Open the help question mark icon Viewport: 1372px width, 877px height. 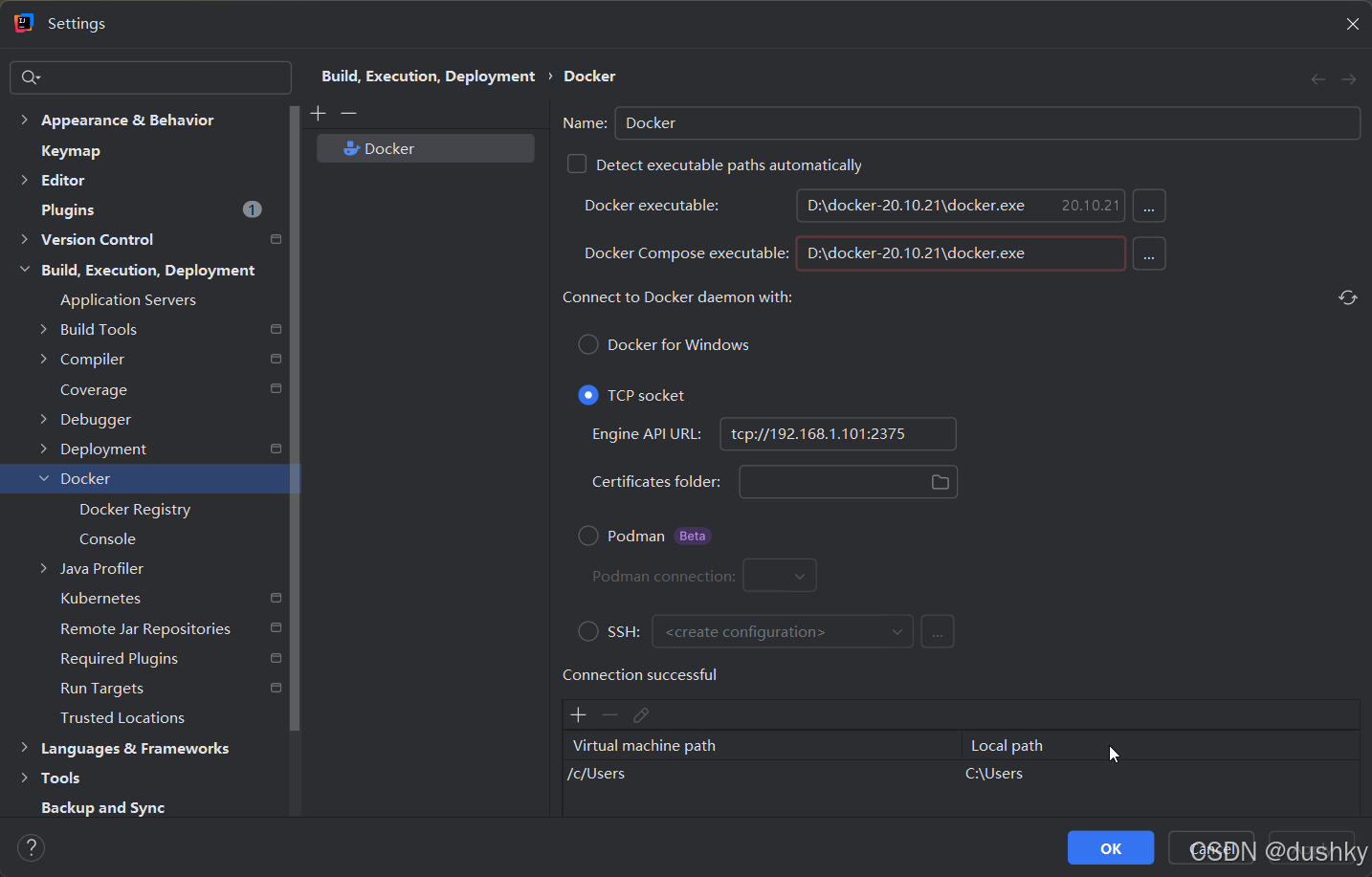(32, 847)
